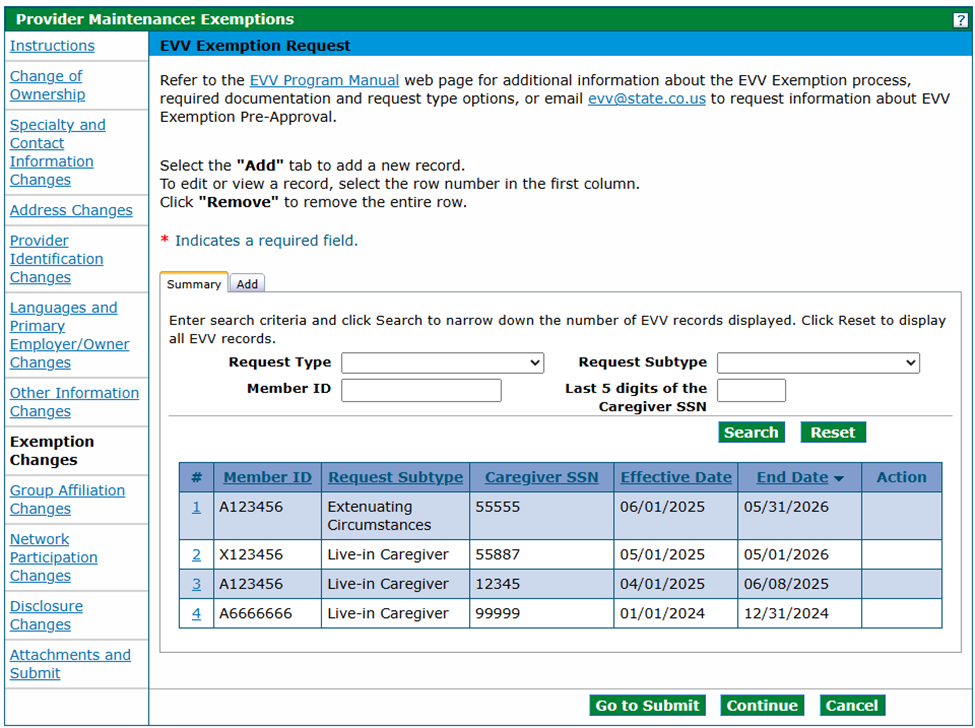The height and width of the screenshot is (728, 975).
Task: Sort table by End Date header
Action: click(x=792, y=477)
